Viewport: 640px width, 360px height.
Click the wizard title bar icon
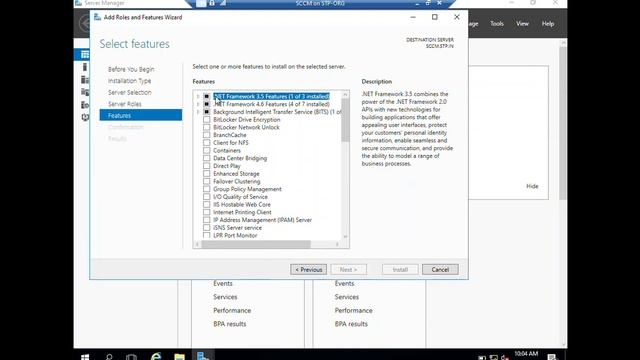coord(97,17)
